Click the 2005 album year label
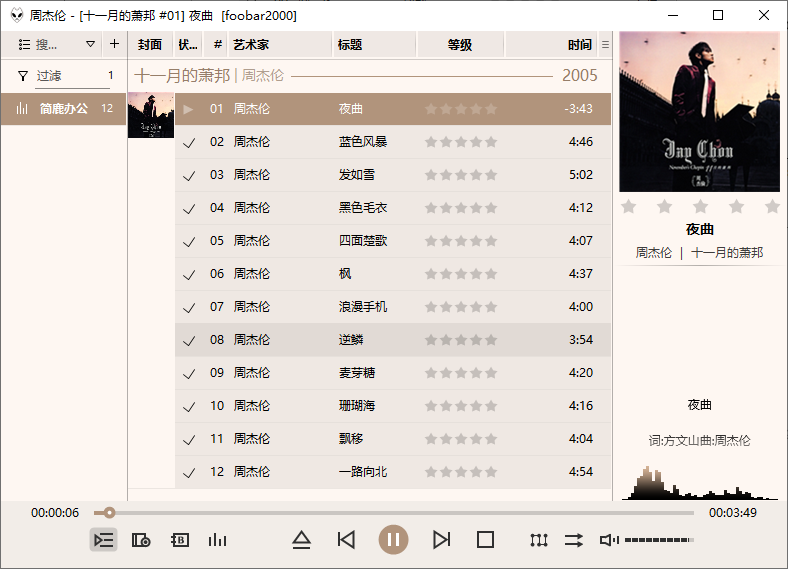 [x=579, y=75]
